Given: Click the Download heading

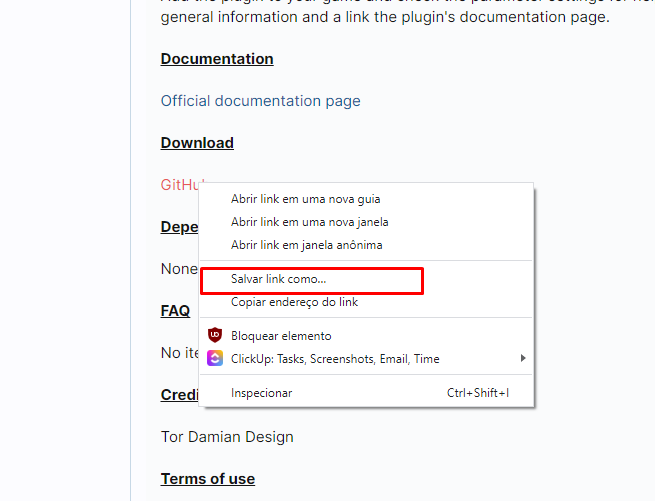Looking at the screenshot, I should tap(197, 143).
